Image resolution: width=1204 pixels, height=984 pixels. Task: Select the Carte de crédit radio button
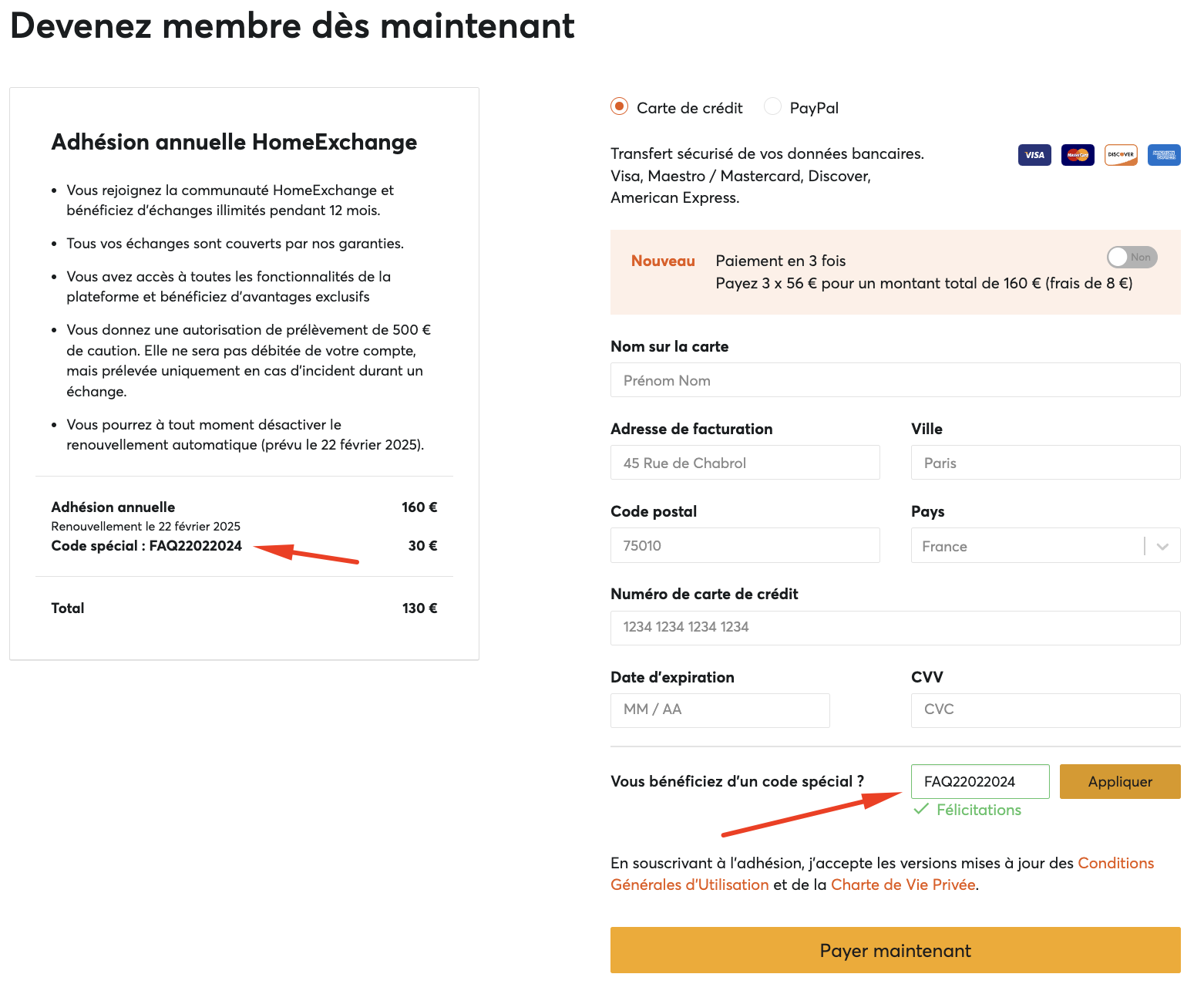pyautogui.click(x=619, y=106)
